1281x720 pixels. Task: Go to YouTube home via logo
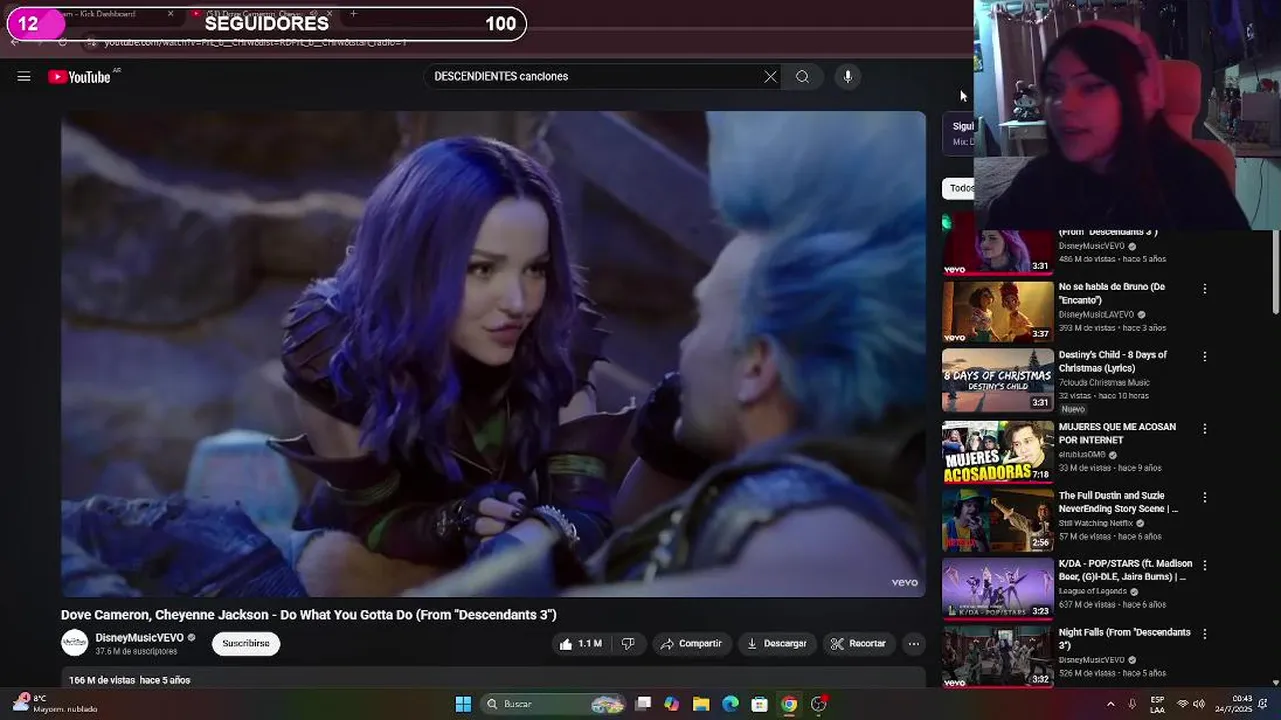(80, 77)
